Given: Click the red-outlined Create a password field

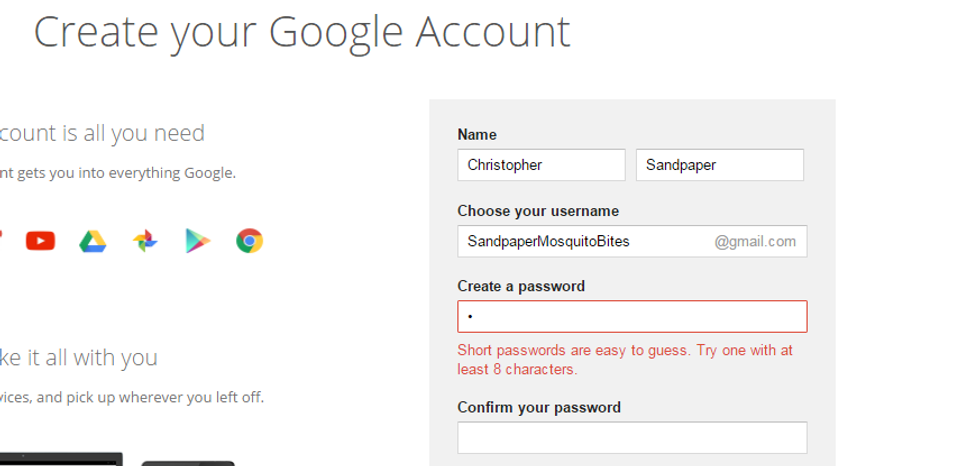Looking at the screenshot, I should pos(632,317).
